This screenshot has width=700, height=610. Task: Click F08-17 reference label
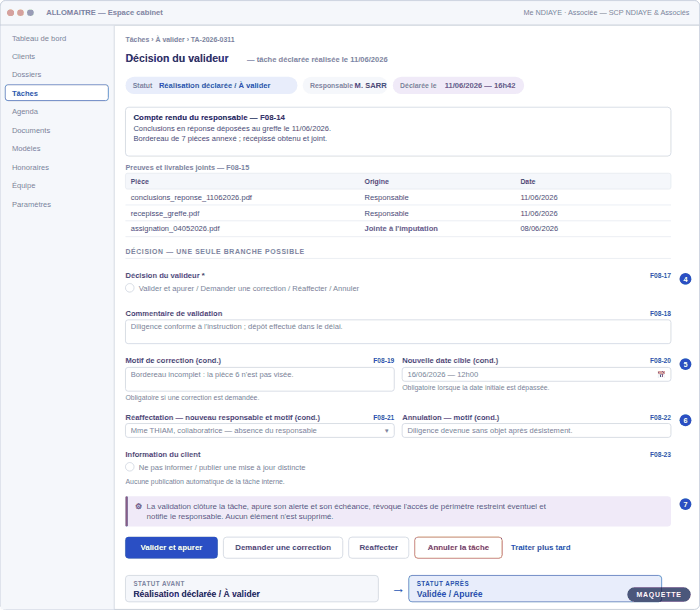660,276
